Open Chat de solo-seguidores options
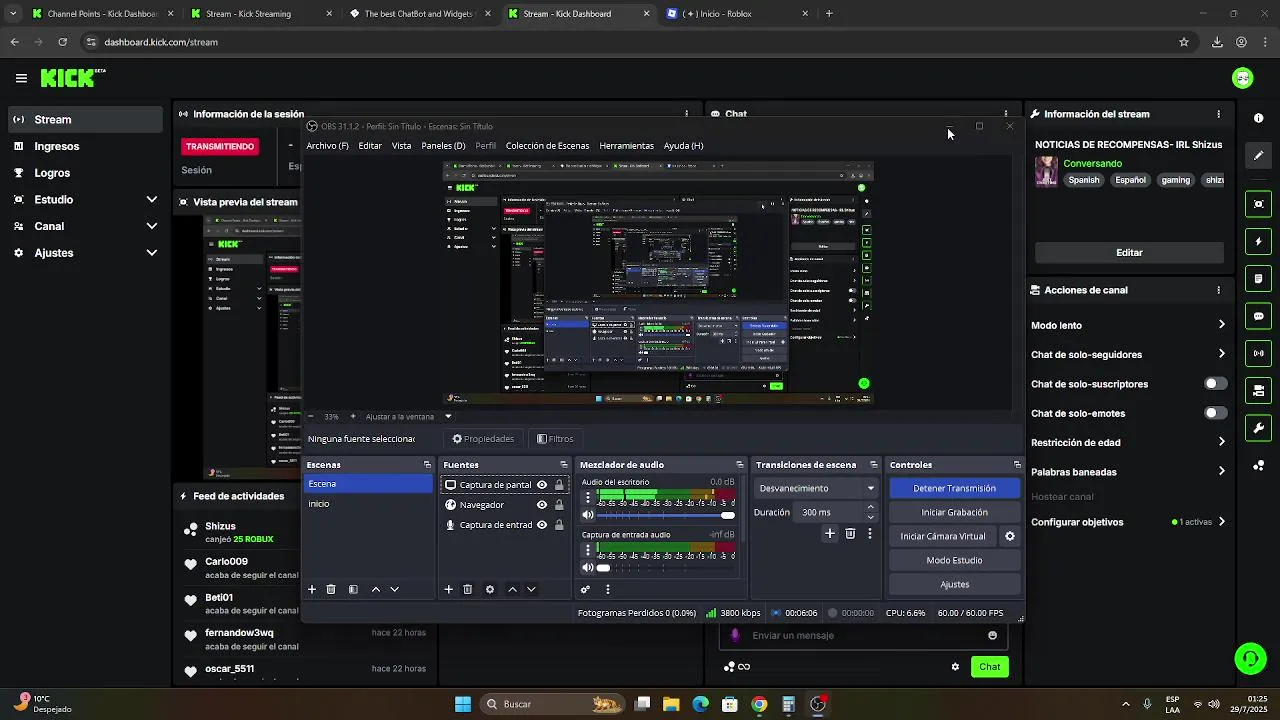Image resolution: width=1280 pixels, height=720 pixels. click(x=1222, y=354)
